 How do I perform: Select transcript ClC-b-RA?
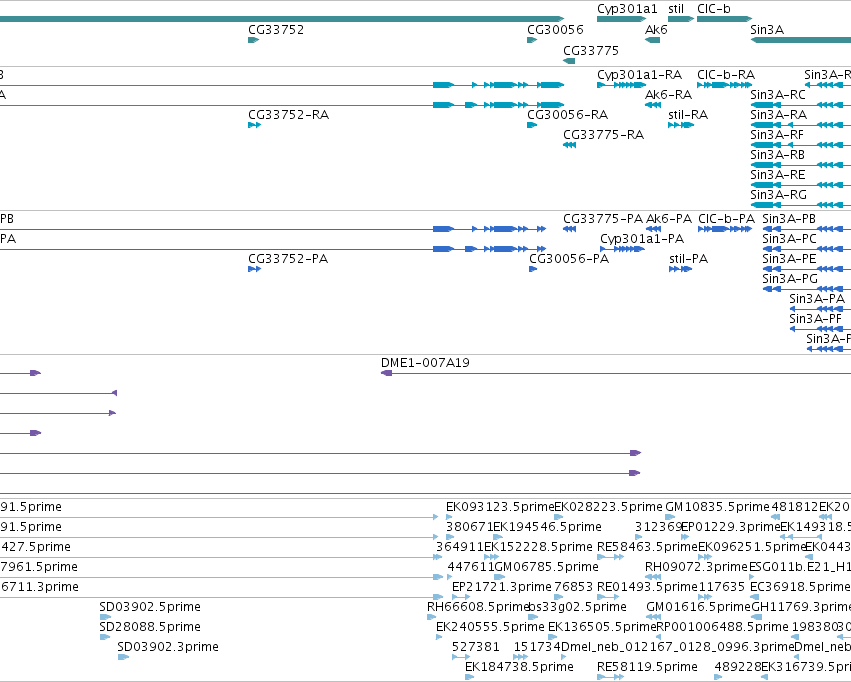tap(724, 85)
